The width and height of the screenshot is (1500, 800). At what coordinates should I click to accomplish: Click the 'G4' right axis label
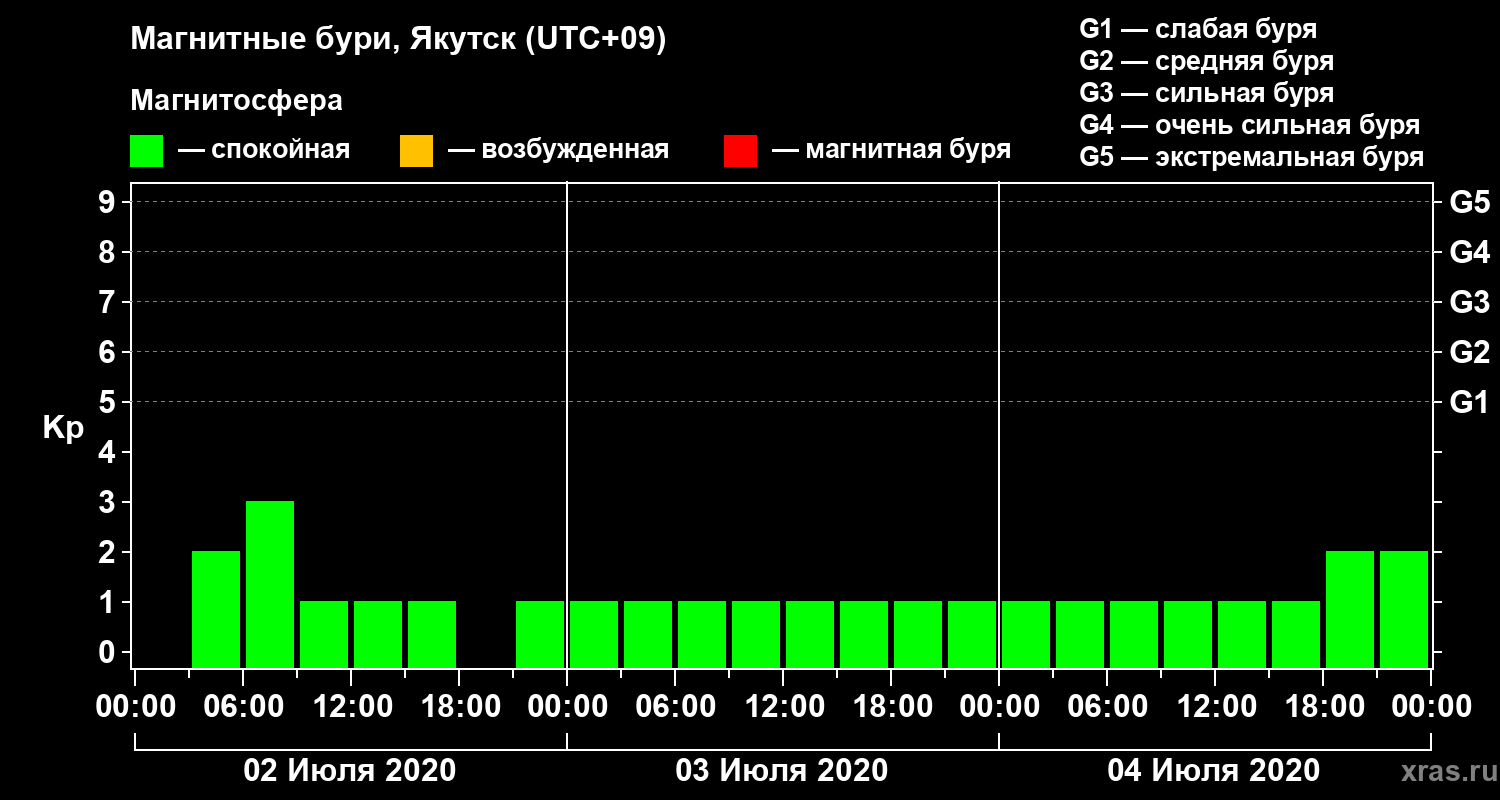pyautogui.click(x=1470, y=253)
